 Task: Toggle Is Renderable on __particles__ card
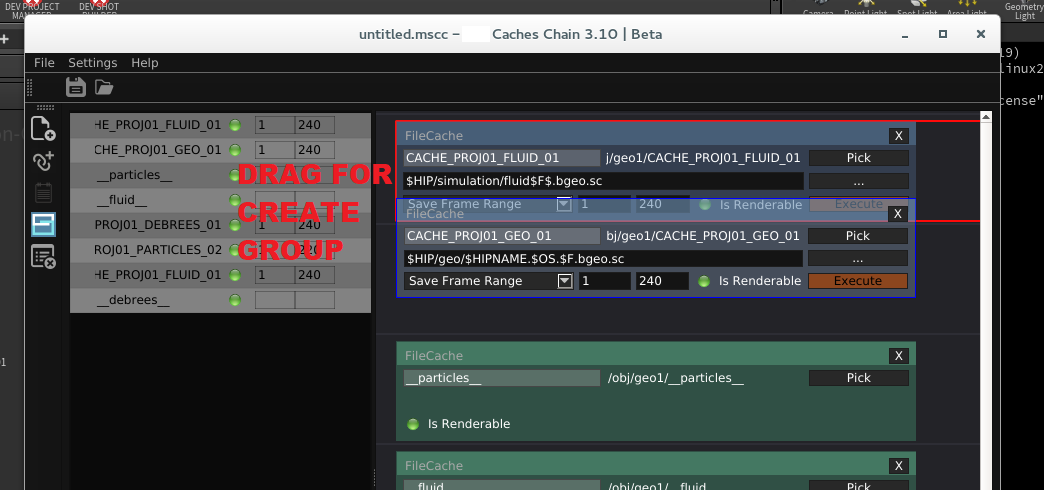click(x=413, y=424)
